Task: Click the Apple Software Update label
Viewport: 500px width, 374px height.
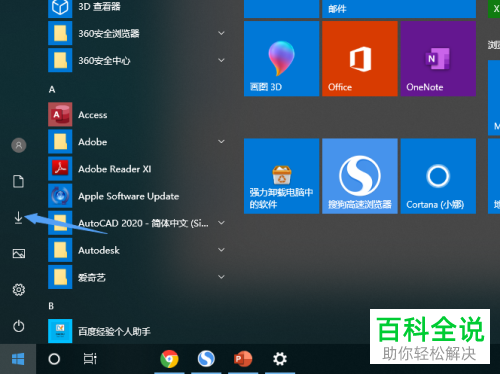Action: pos(129,196)
